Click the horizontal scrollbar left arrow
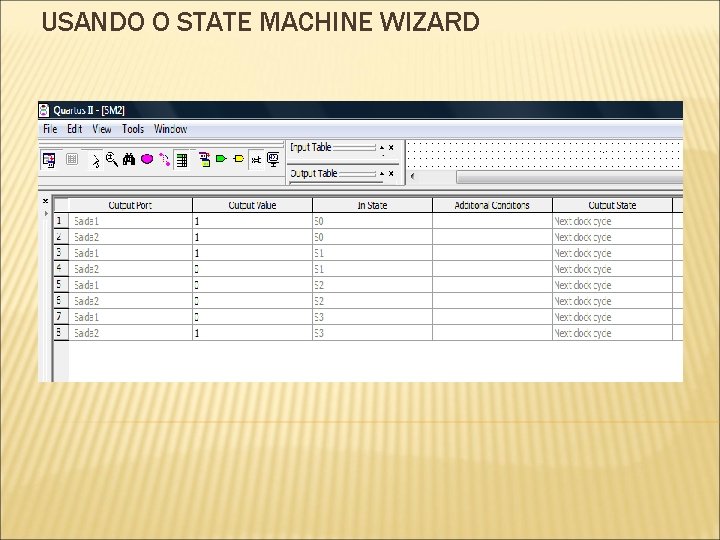Viewport: 720px width, 540px height. pyautogui.click(x=412, y=176)
